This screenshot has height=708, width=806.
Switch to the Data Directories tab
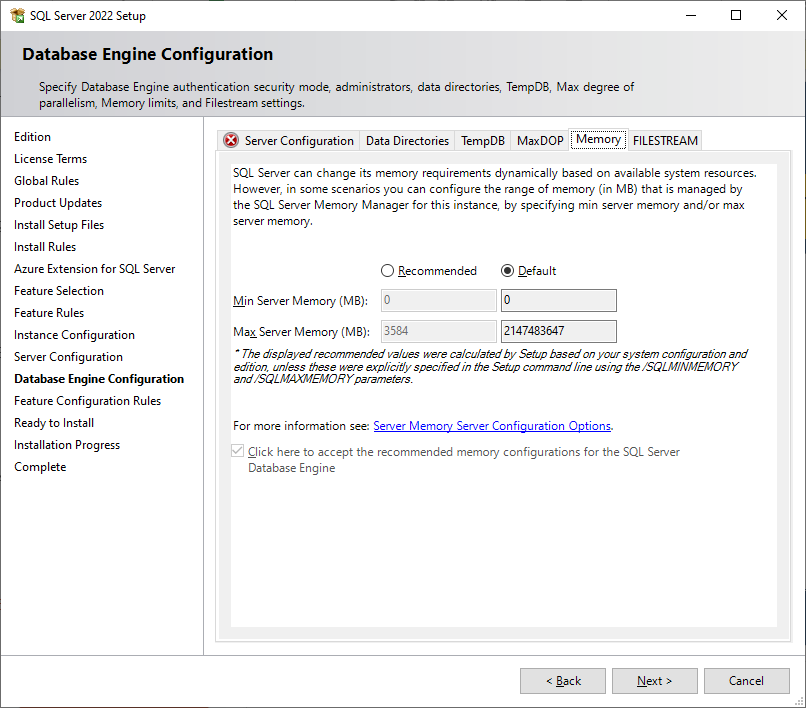tap(407, 141)
